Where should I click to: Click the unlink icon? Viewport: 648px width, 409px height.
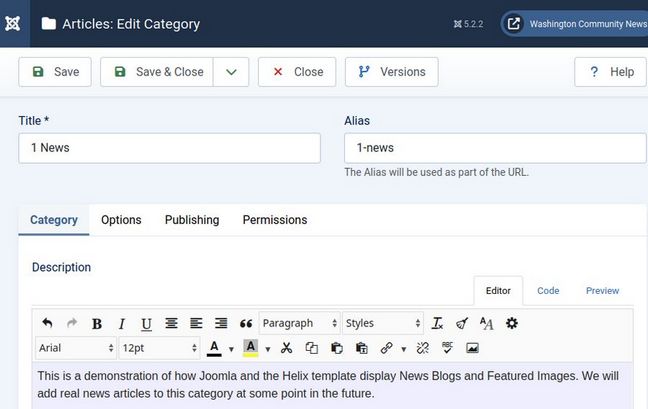tap(422, 348)
